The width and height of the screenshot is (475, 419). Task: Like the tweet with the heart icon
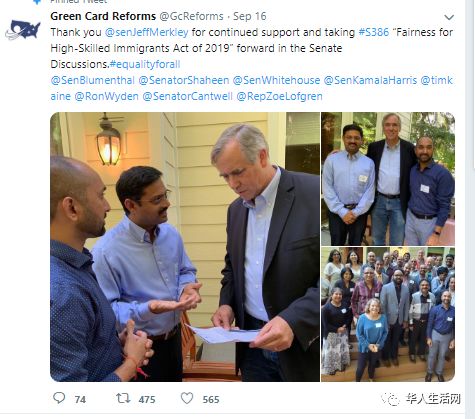[x=187, y=398]
